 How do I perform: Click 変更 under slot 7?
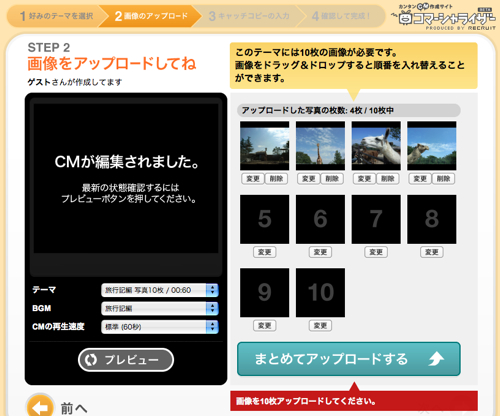tap(376, 252)
